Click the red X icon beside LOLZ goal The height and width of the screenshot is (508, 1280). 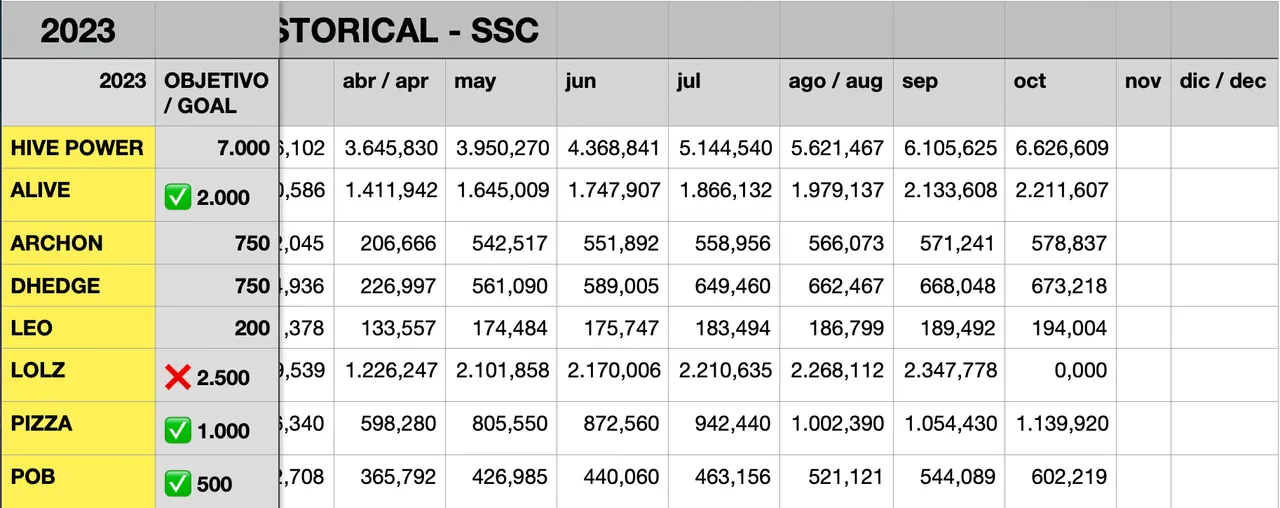point(178,377)
